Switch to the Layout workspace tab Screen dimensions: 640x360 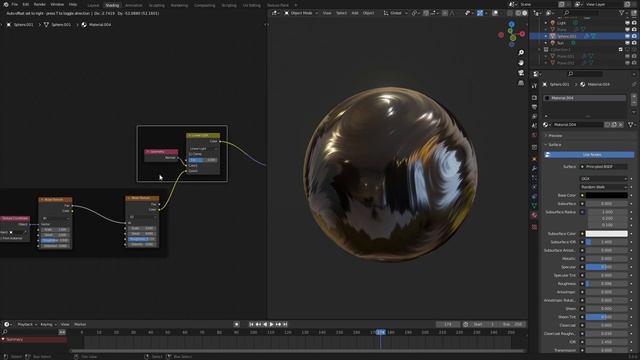(93, 5)
